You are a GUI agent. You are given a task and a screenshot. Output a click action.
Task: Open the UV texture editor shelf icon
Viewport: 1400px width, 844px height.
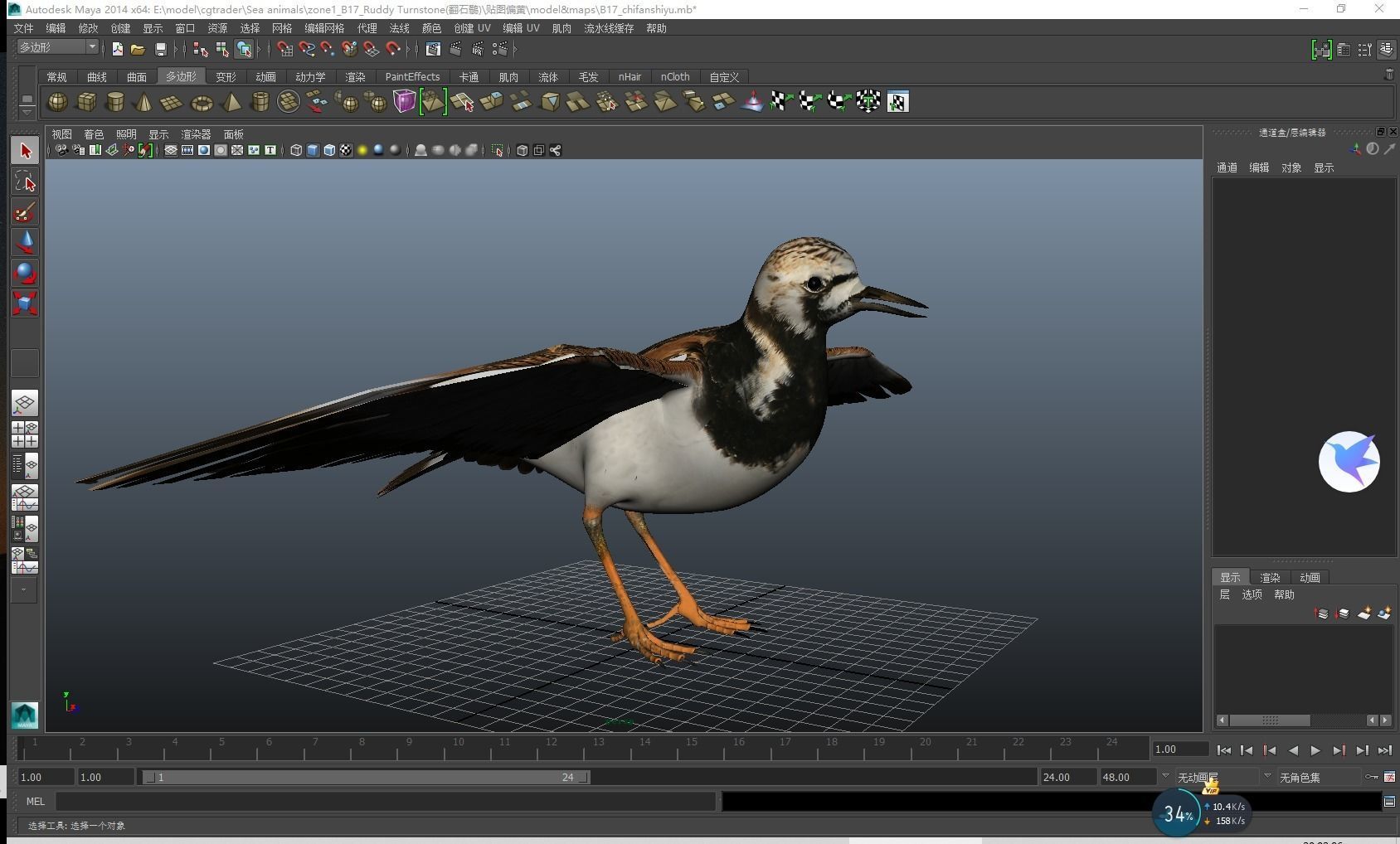pyautogui.click(x=897, y=102)
